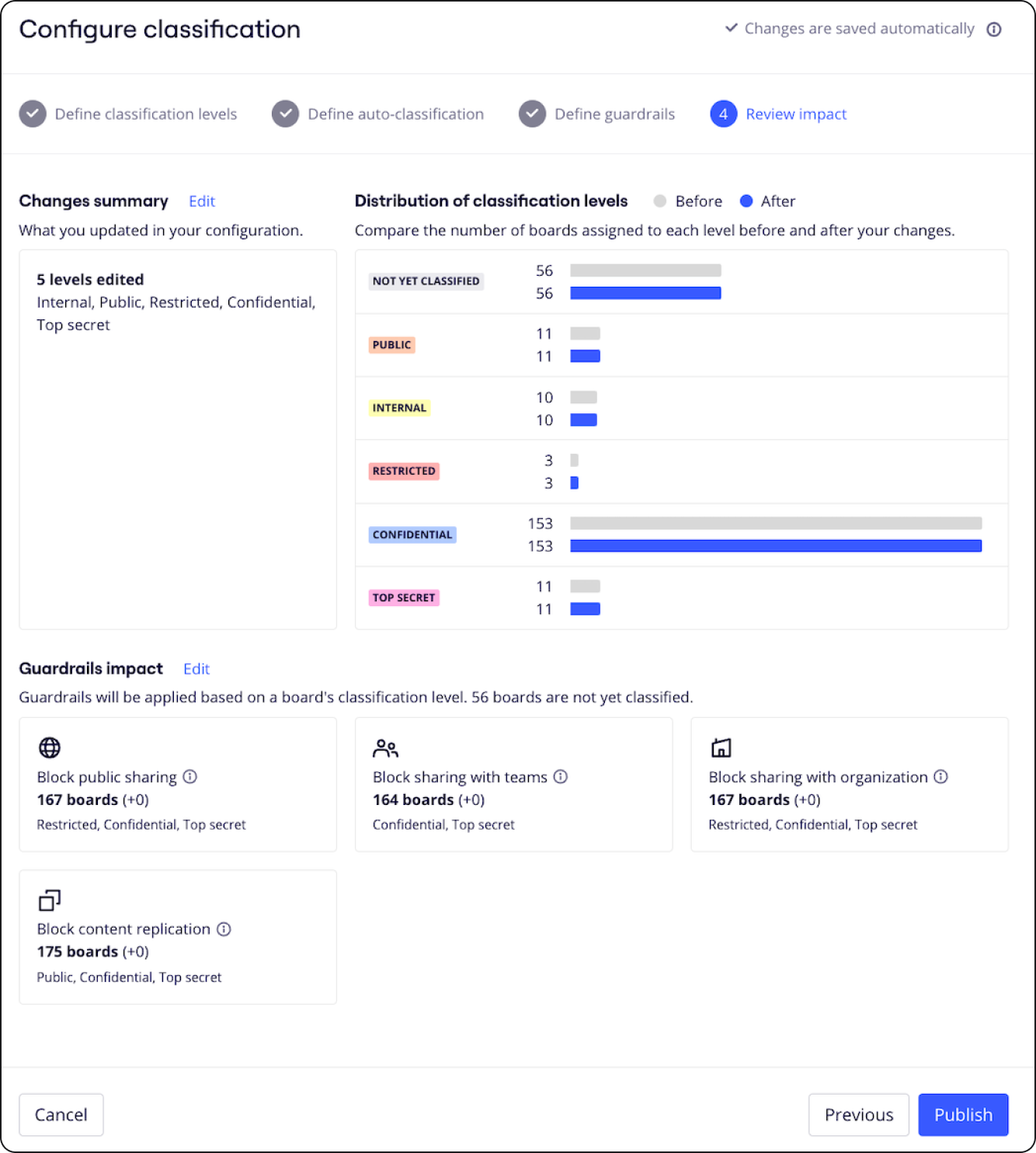Click the info icon beside Block sharing with teams

tap(561, 777)
